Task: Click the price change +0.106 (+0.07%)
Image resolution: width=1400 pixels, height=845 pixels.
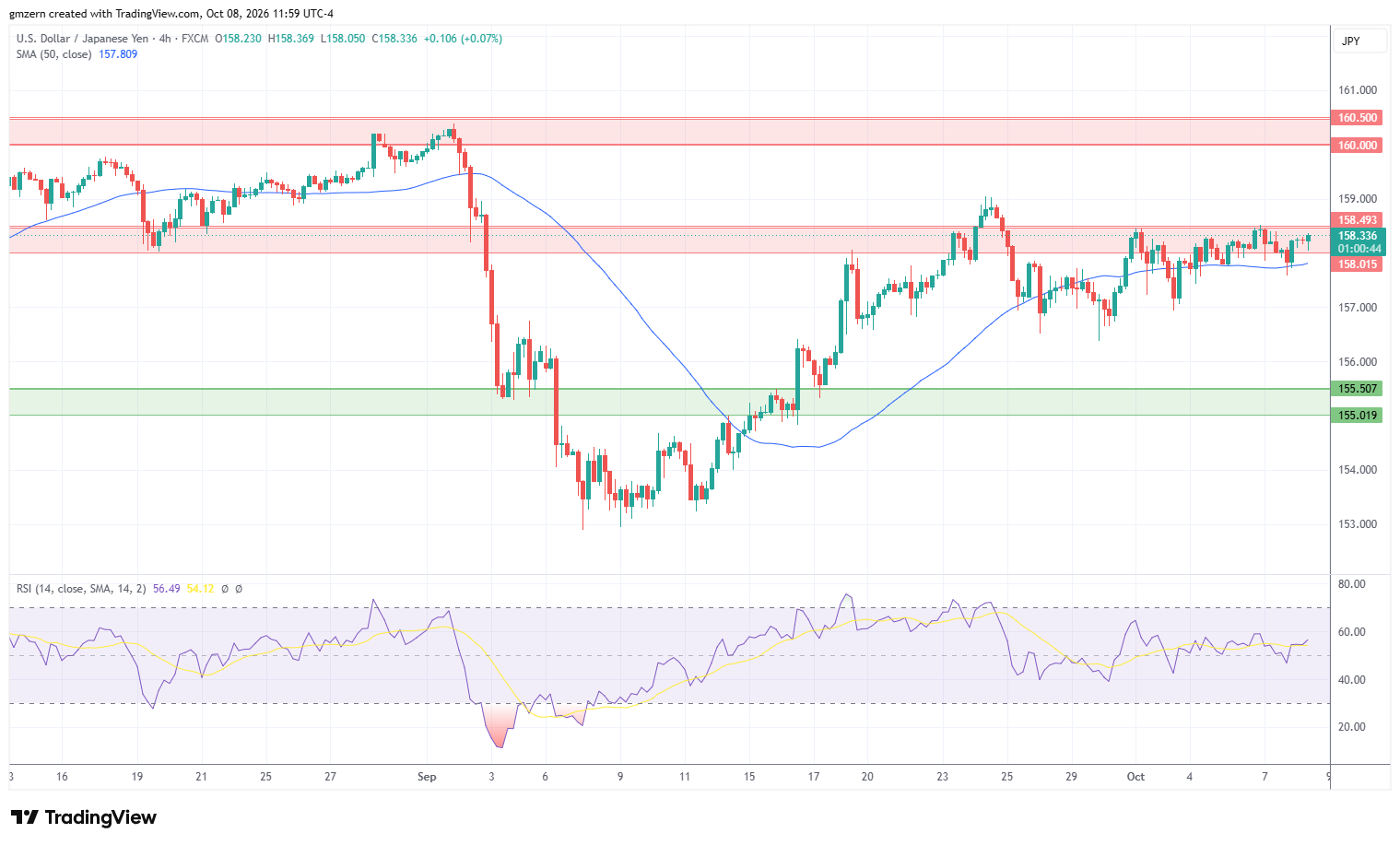Action: click(x=463, y=39)
